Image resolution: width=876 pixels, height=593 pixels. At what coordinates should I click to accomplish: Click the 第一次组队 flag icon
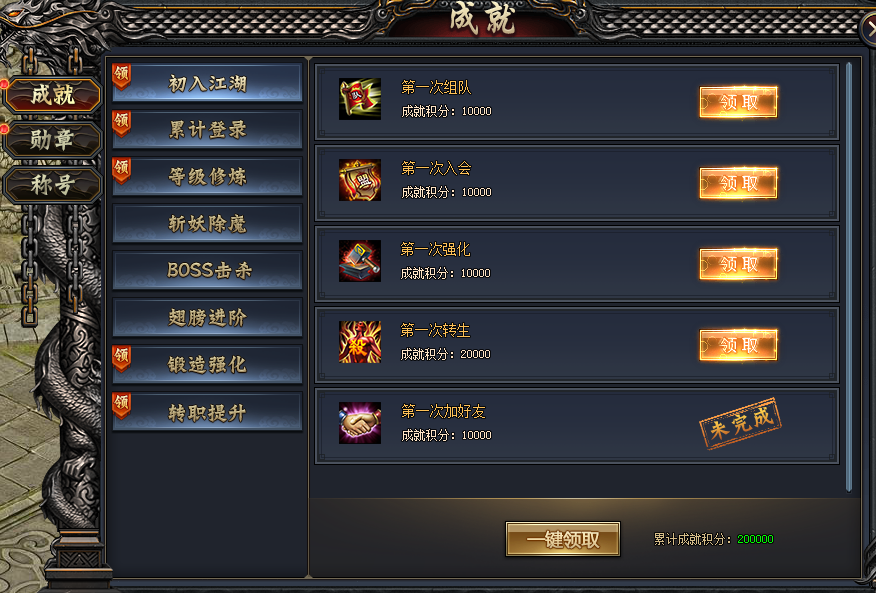click(x=360, y=99)
